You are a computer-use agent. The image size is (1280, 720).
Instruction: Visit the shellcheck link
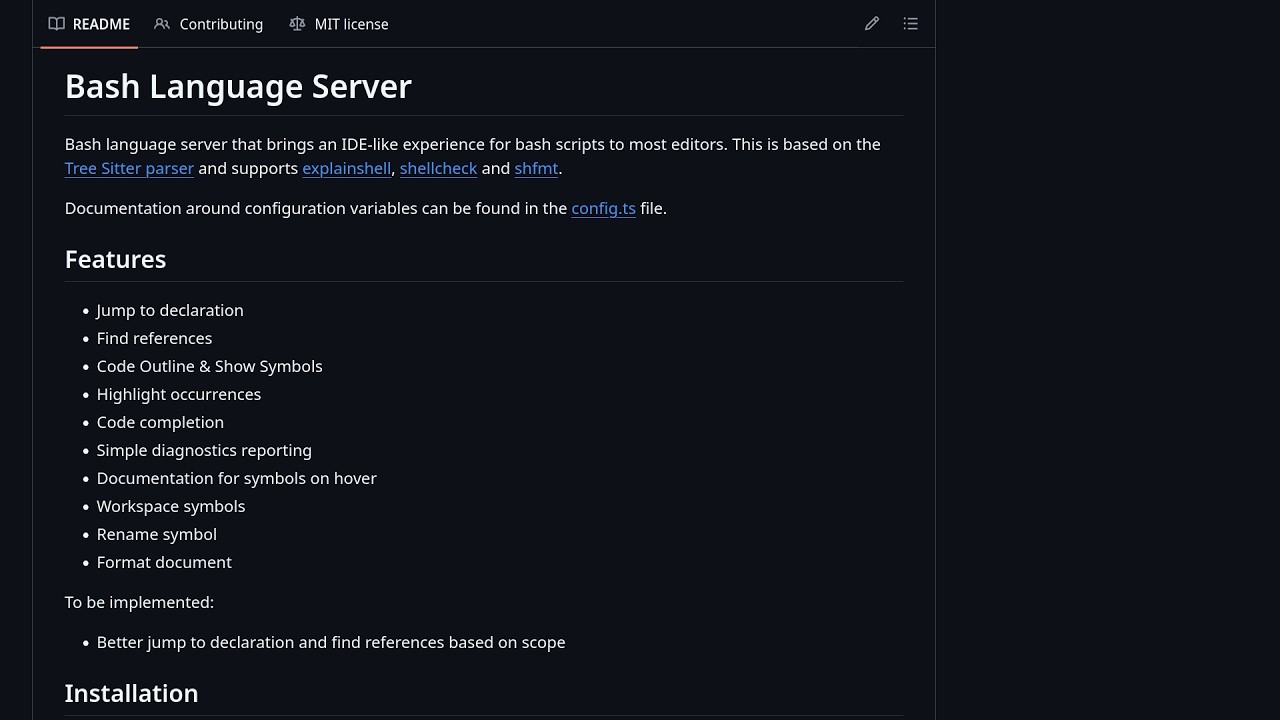(x=438, y=168)
